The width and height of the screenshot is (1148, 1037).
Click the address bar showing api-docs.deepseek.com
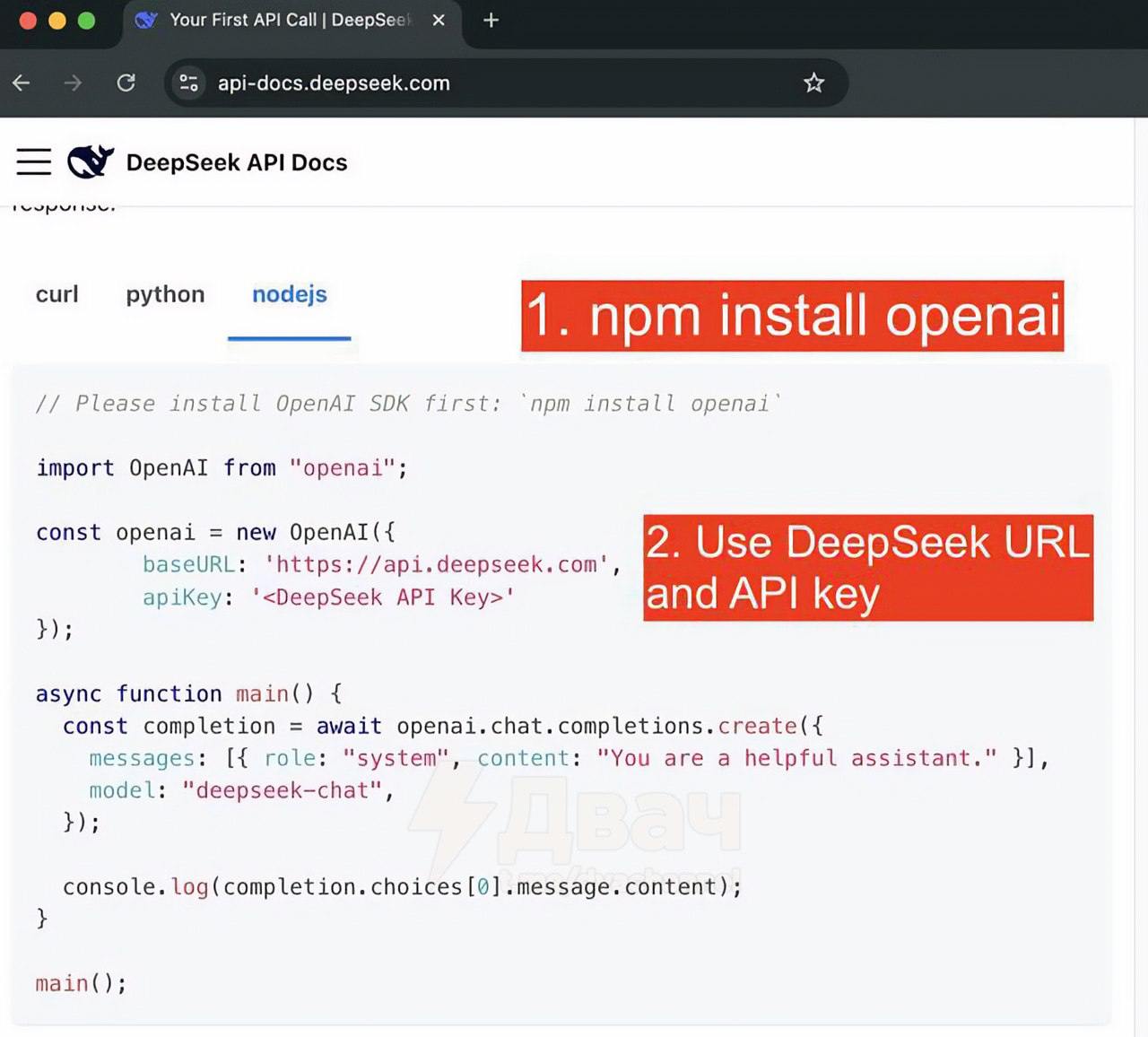[334, 83]
